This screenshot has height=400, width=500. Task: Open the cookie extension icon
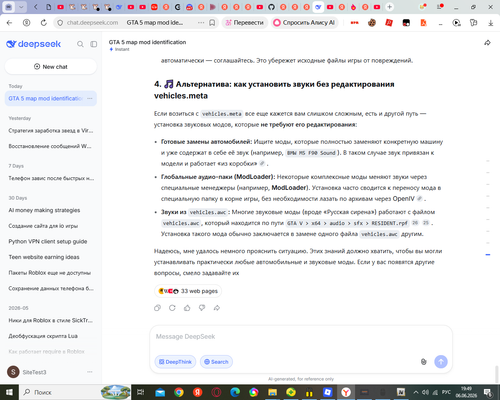(x=372, y=23)
